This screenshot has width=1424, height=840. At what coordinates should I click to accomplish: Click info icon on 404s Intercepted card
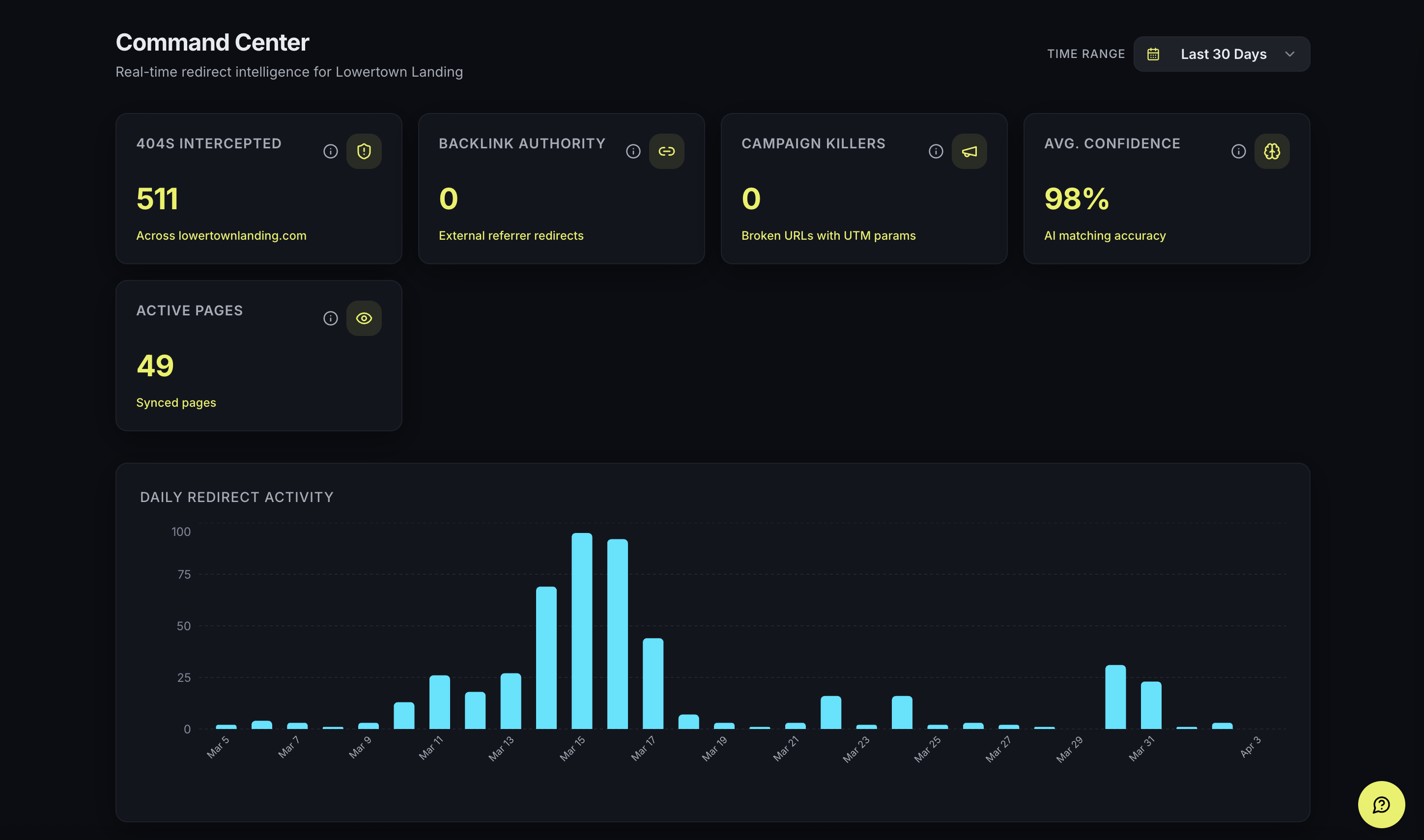point(331,151)
